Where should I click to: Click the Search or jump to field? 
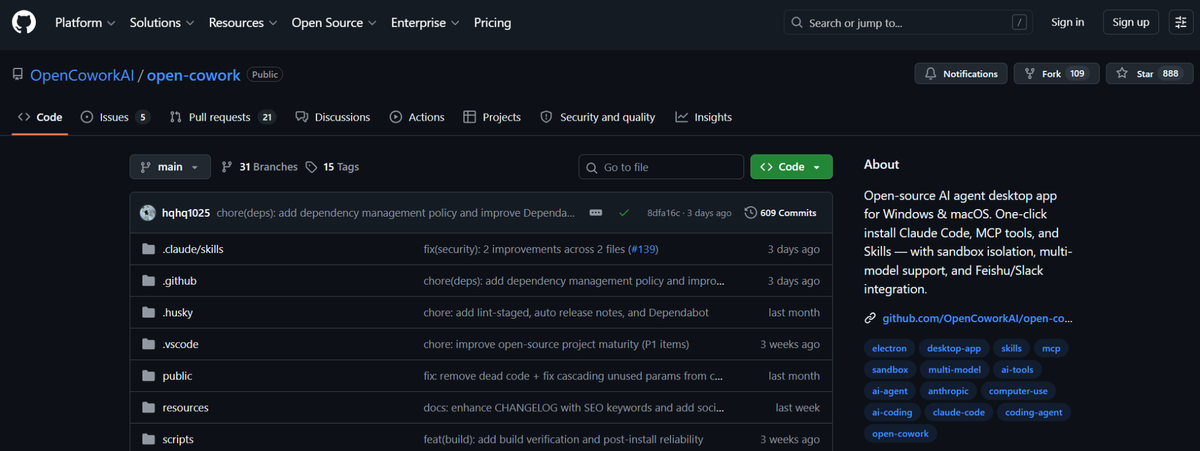coord(910,22)
